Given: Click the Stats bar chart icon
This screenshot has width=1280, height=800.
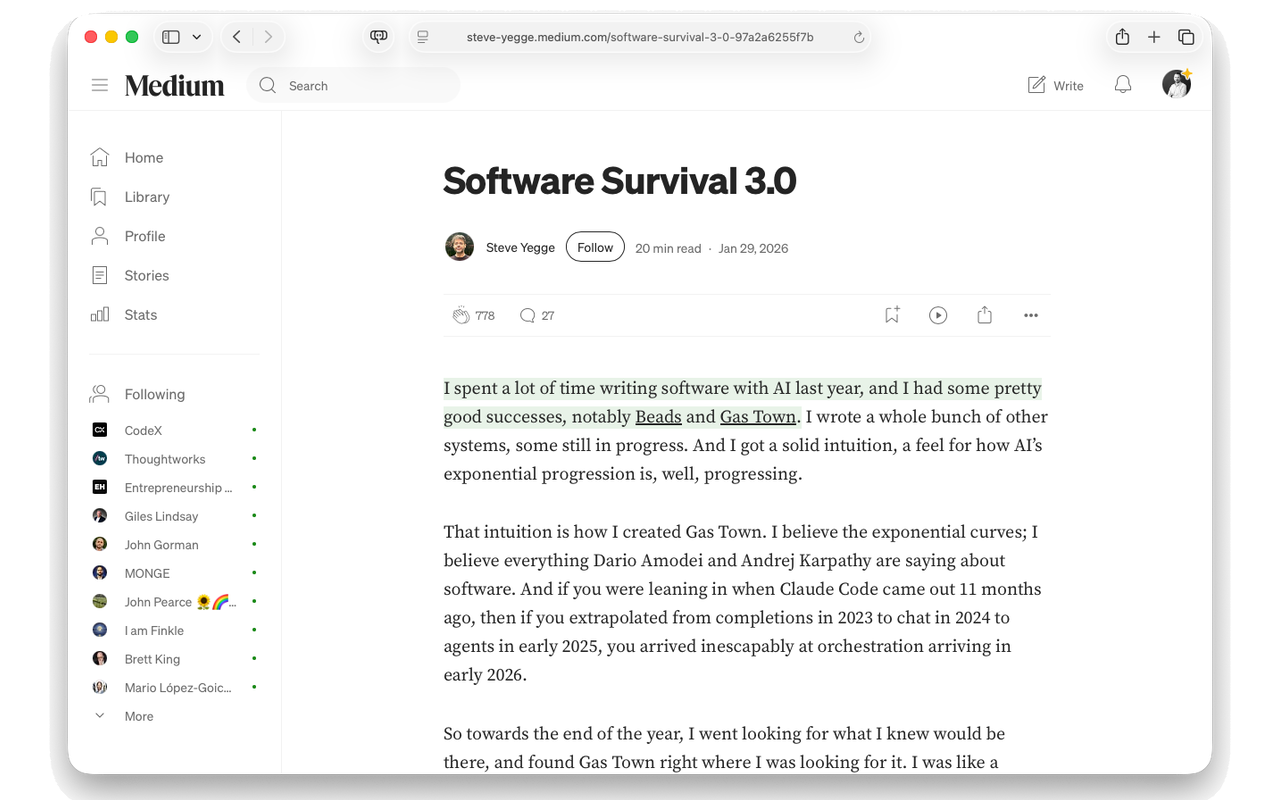Looking at the screenshot, I should click(100, 314).
